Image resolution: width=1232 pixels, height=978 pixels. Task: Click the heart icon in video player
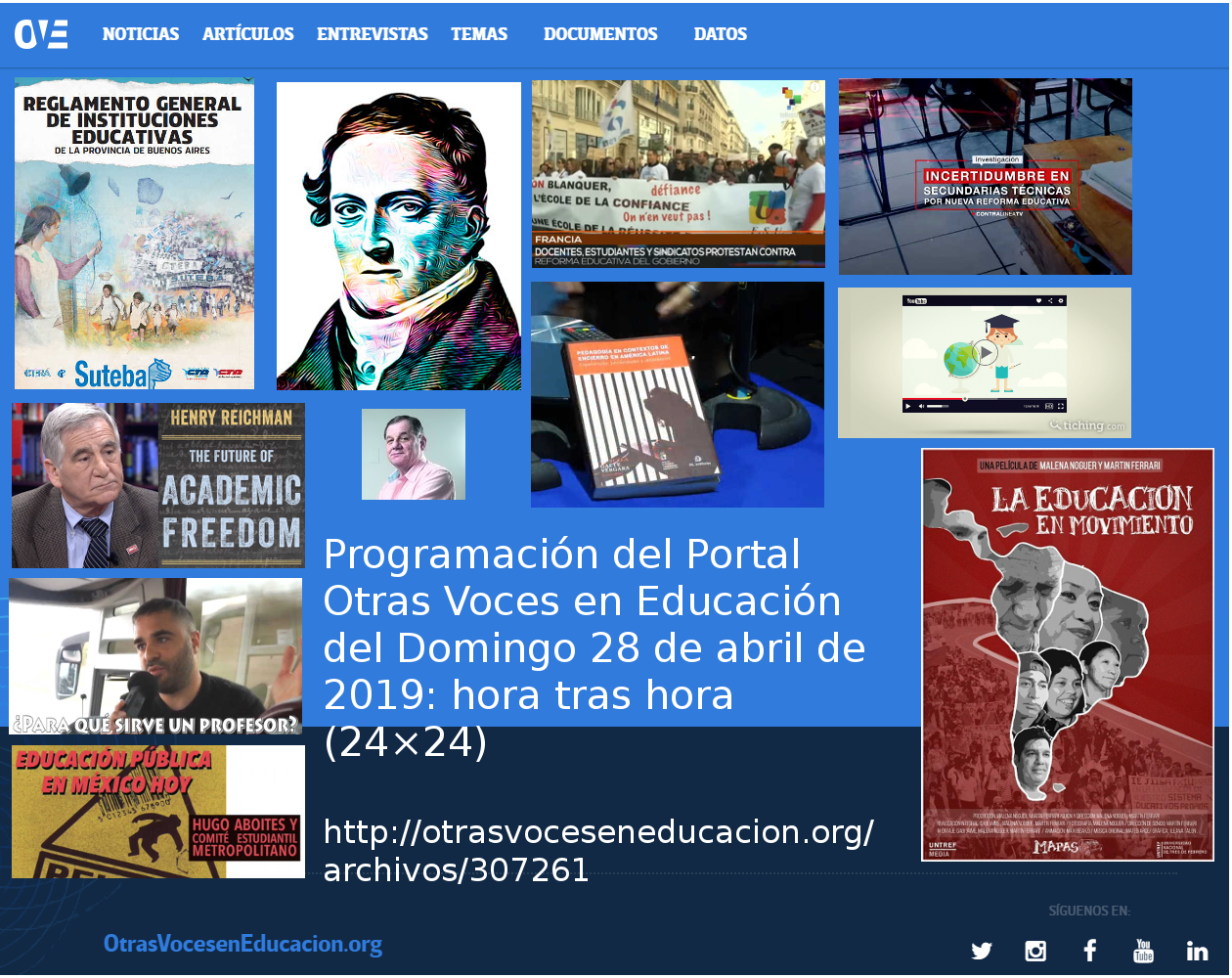click(x=1039, y=301)
